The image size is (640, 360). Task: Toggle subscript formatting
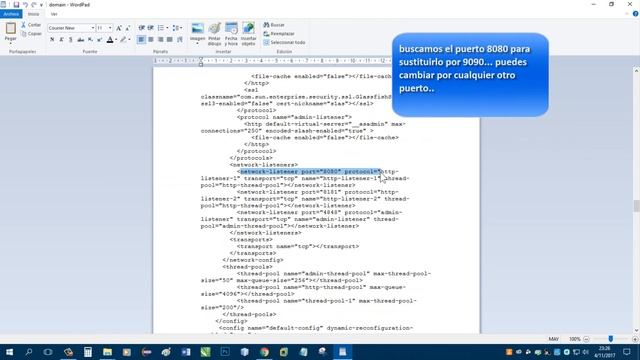point(90,40)
